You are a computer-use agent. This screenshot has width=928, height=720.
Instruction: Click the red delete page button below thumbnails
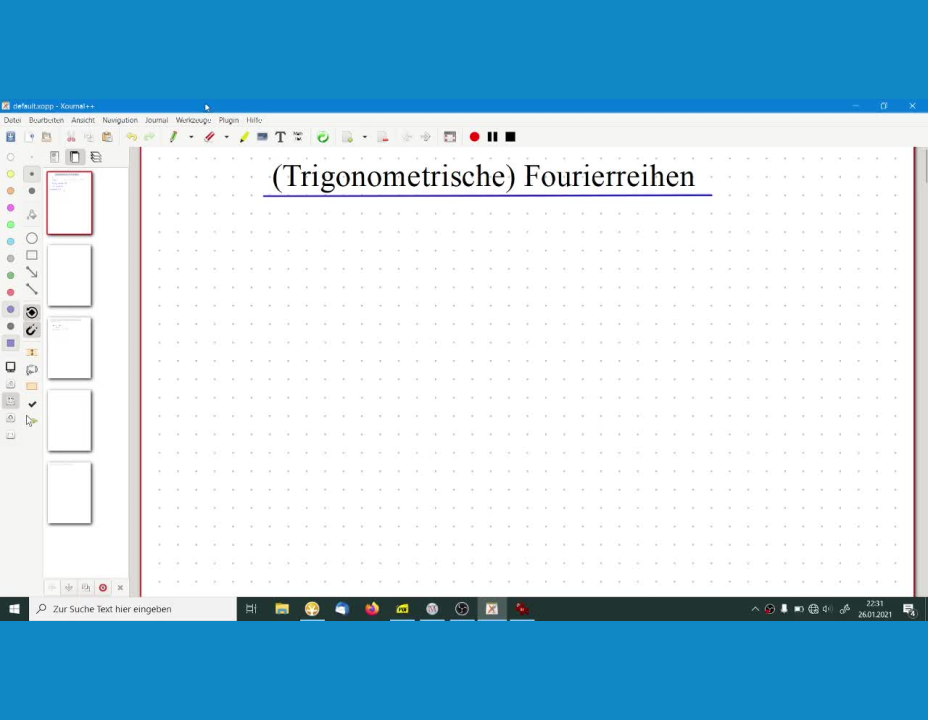click(103, 587)
